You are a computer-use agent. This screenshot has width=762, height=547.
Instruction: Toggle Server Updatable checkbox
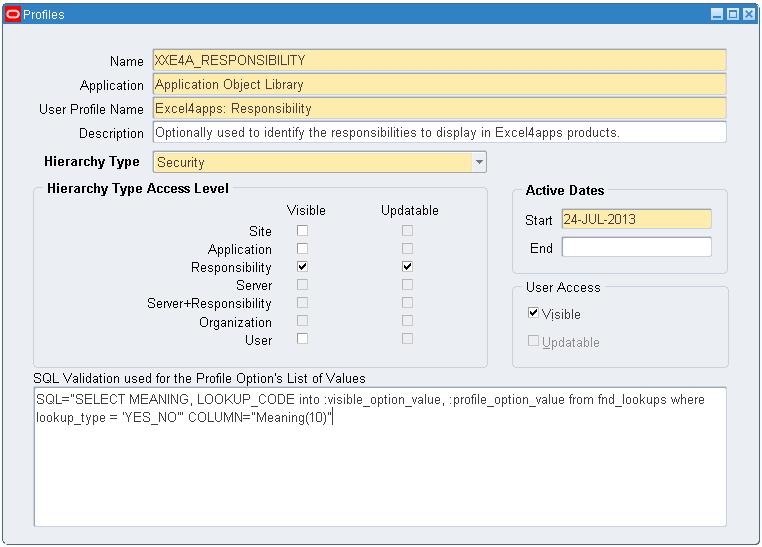(x=407, y=284)
